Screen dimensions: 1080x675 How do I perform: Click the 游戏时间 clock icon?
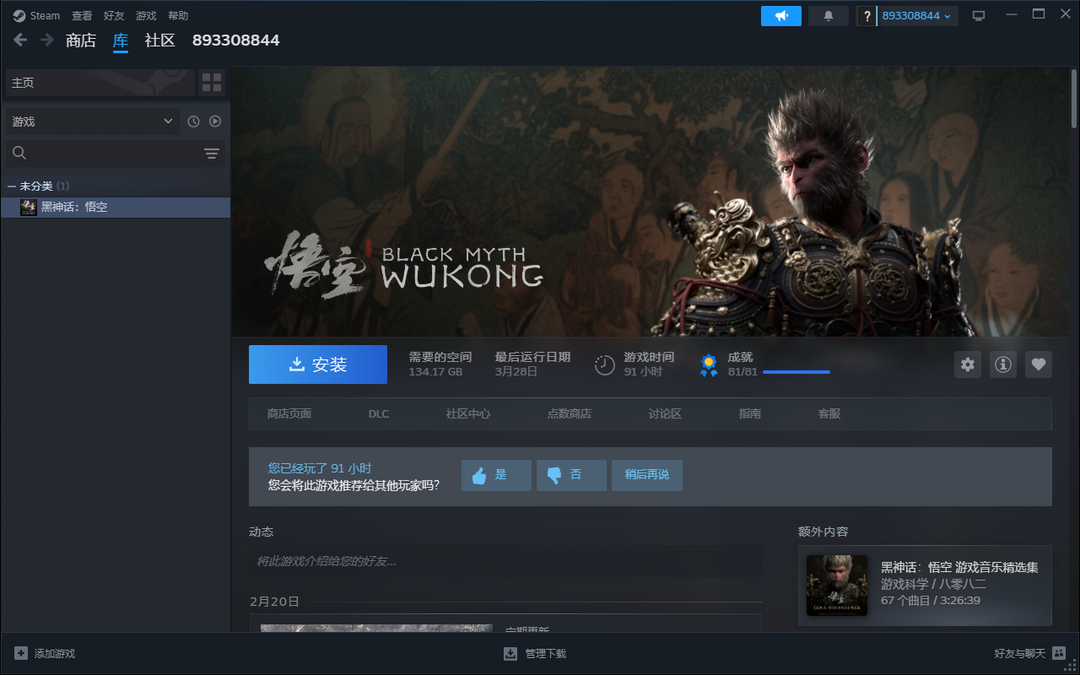[x=605, y=365]
